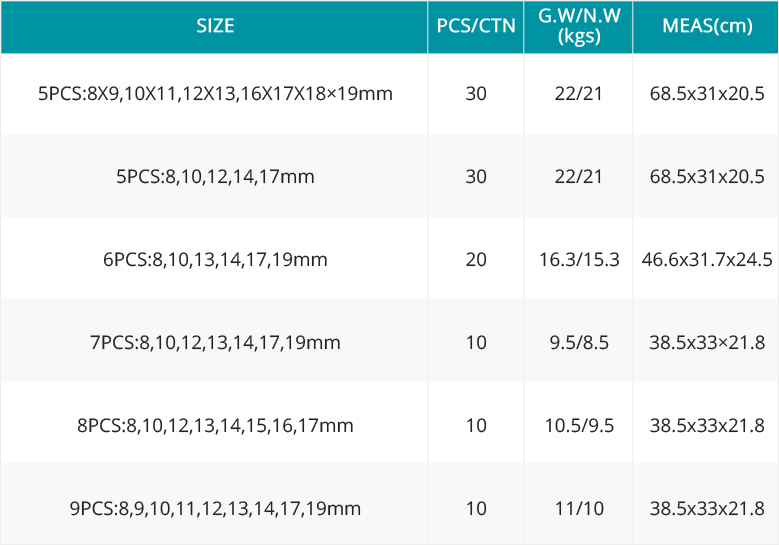Click the PCS/CTN value 20
Screen dimensions: 779x545
point(476,260)
